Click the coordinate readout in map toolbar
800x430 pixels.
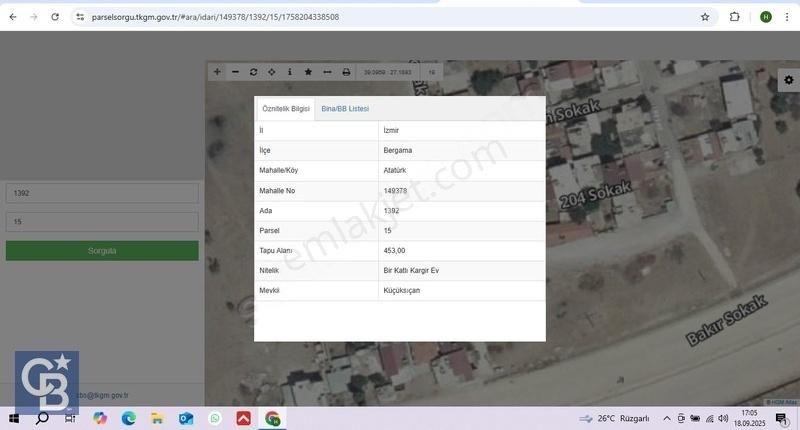tap(387, 72)
